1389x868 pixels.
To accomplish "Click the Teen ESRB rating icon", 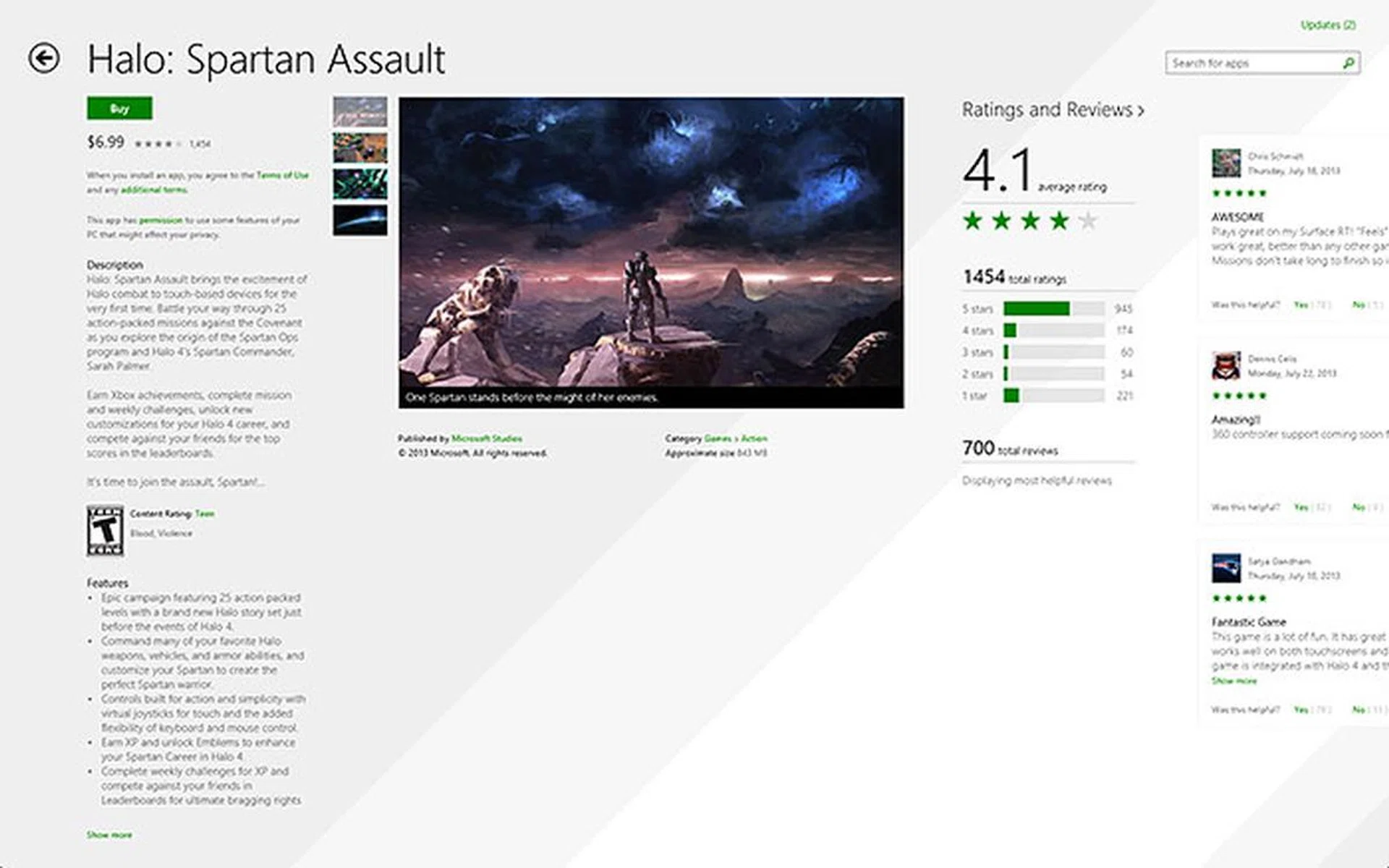I will point(105,531).
